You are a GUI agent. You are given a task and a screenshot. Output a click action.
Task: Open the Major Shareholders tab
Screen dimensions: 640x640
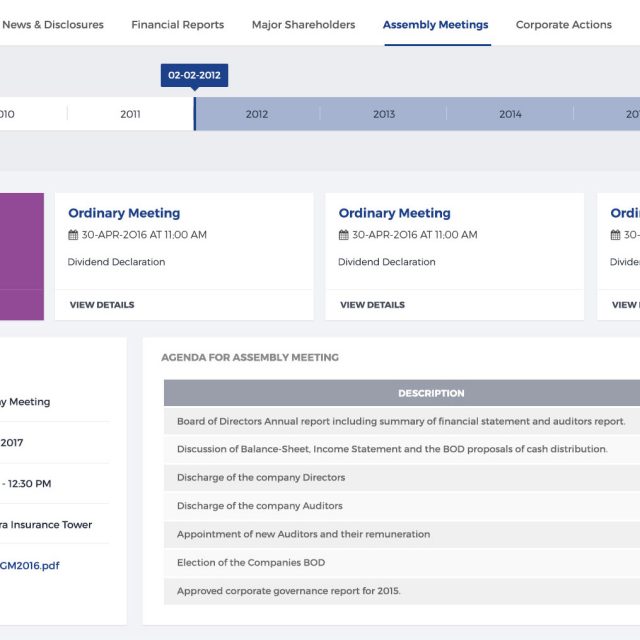[x=303, y=25]
